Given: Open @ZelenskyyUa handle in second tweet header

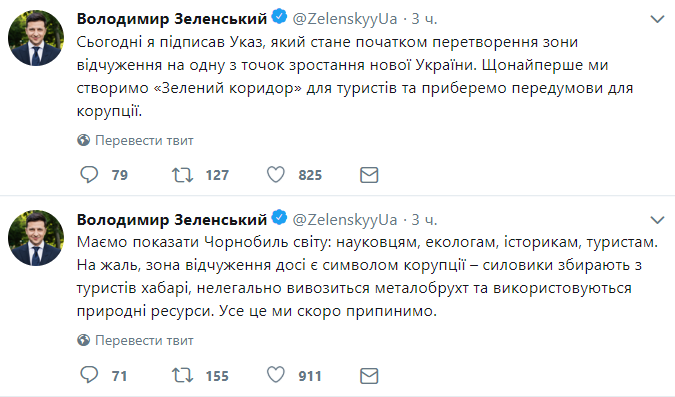Looking at the screenshot, I should [x=344, y=220].
